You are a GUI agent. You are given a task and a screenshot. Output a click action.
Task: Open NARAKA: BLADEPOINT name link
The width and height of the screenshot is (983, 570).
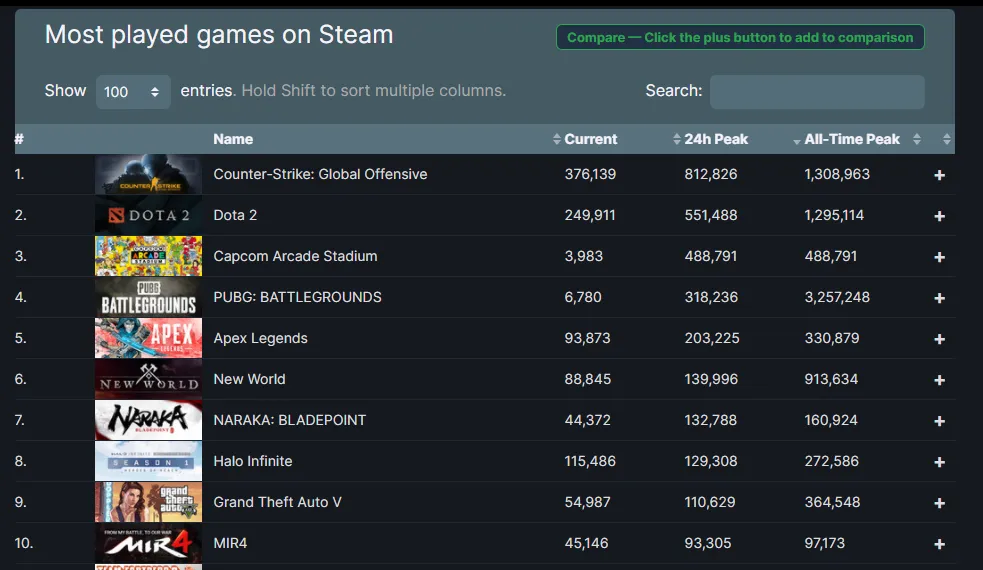coord(290,420)
